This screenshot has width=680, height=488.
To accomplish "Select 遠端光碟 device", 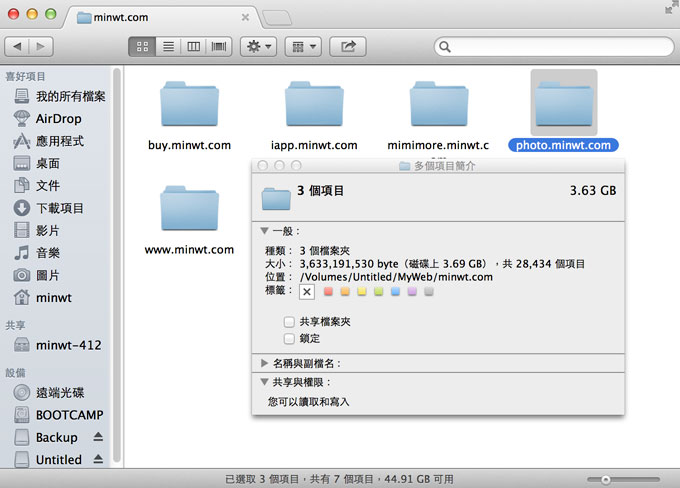I will (x=49, y=393).
